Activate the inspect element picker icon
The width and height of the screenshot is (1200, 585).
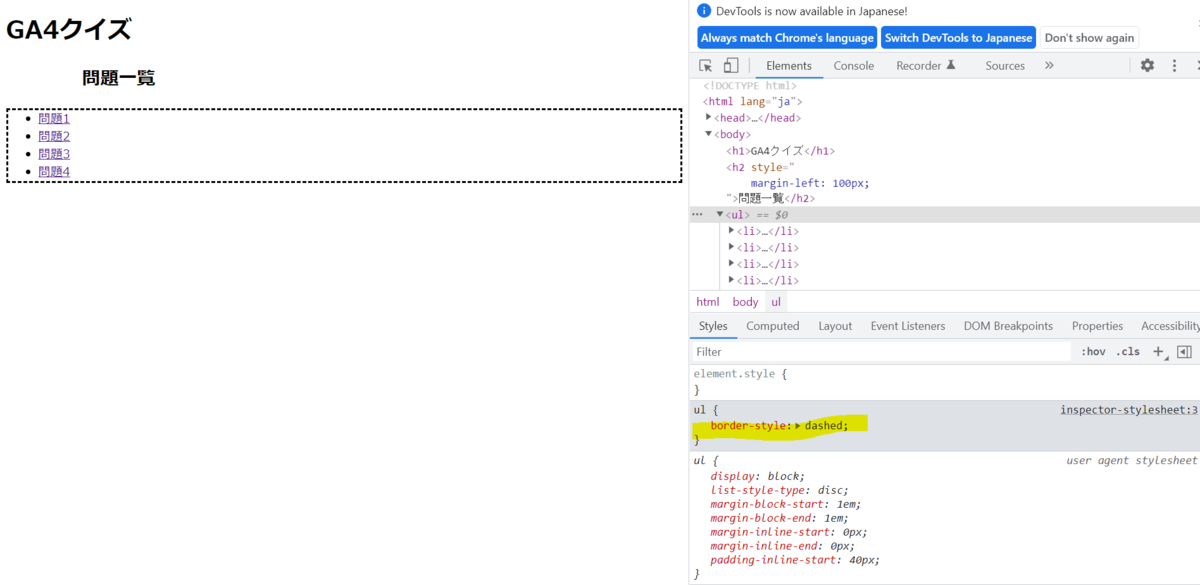[x=706, y=66]
